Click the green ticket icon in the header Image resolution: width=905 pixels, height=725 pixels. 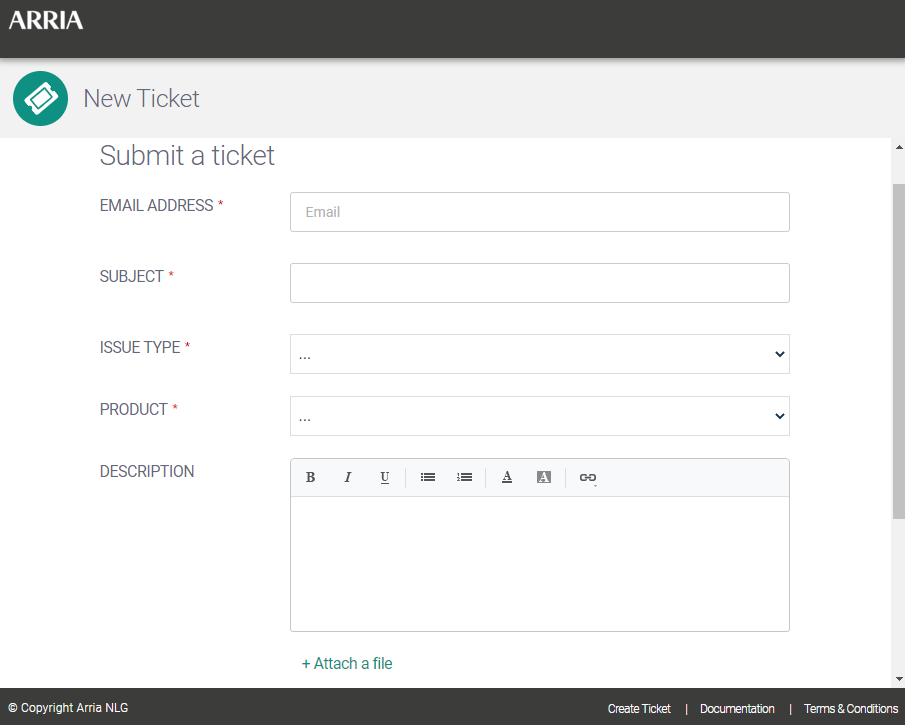coord(40,98)
